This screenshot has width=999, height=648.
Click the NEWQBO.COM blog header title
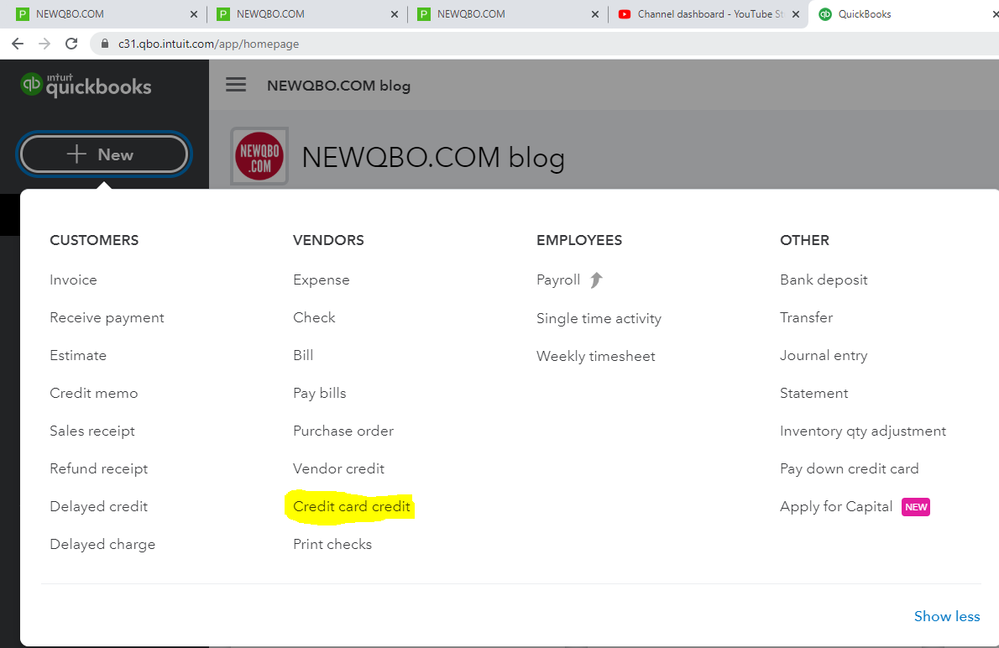pyautogui.click(x=339, y=85)
